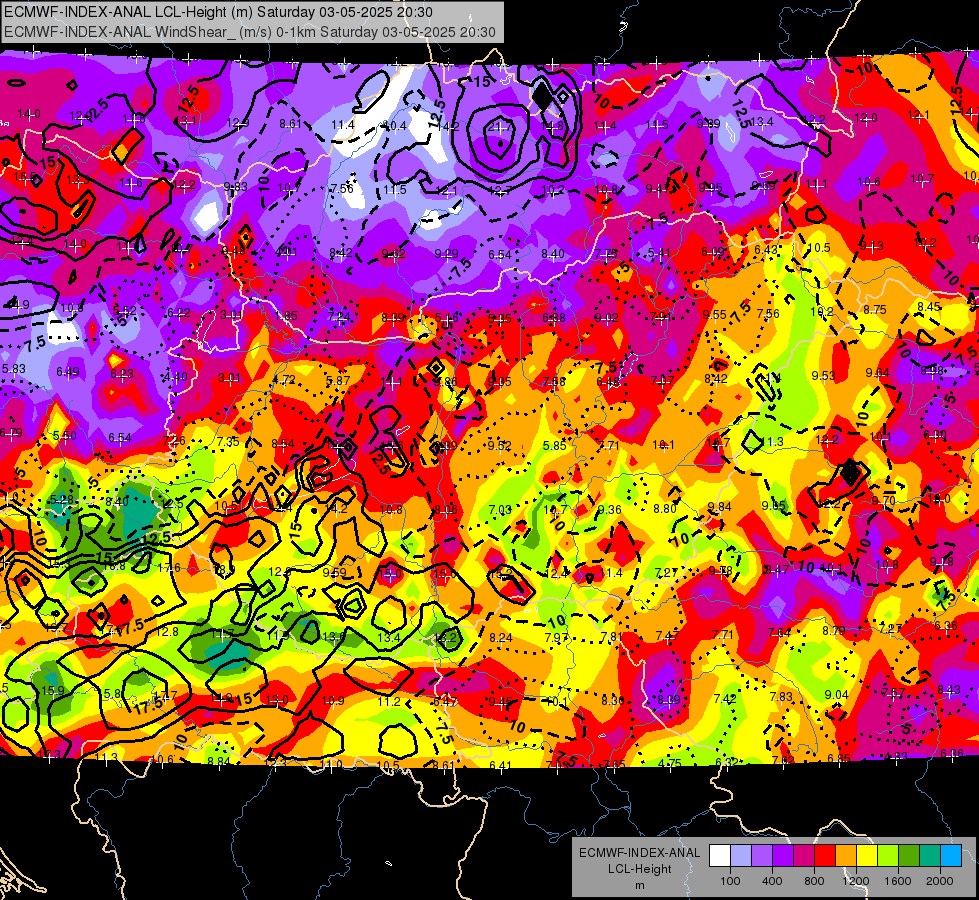Click the yellow legend swatch
Viewport: 979px width, 900px height.
(x=867, y=855)
